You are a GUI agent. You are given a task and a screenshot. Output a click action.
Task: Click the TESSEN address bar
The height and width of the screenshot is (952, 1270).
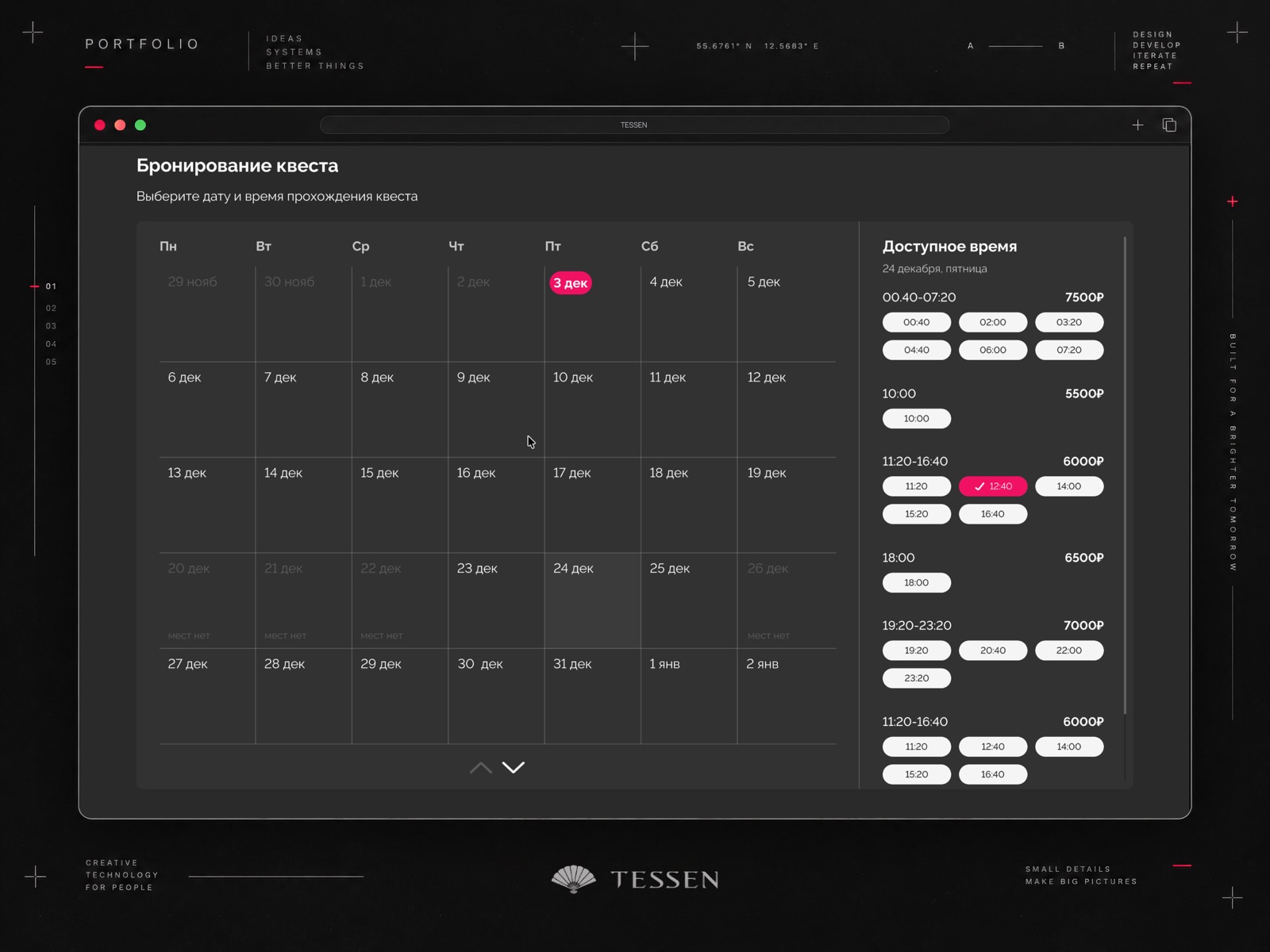(x=634, y=125)
